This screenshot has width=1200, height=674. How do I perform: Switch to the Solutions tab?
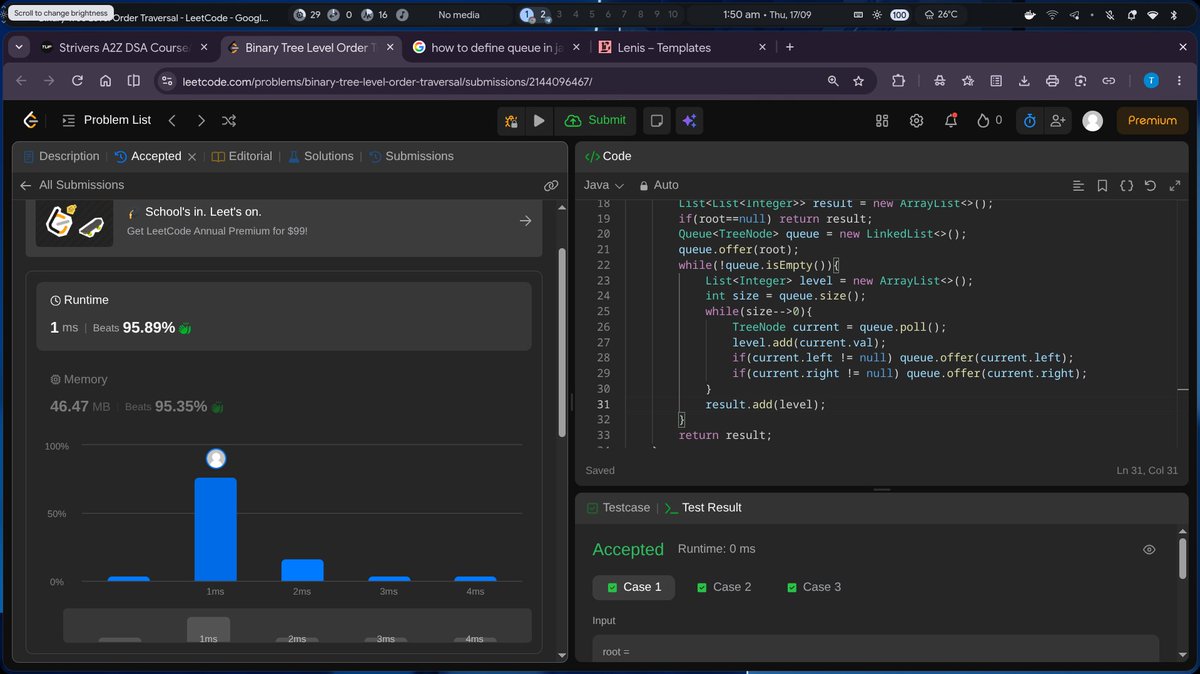coord(321,156)
